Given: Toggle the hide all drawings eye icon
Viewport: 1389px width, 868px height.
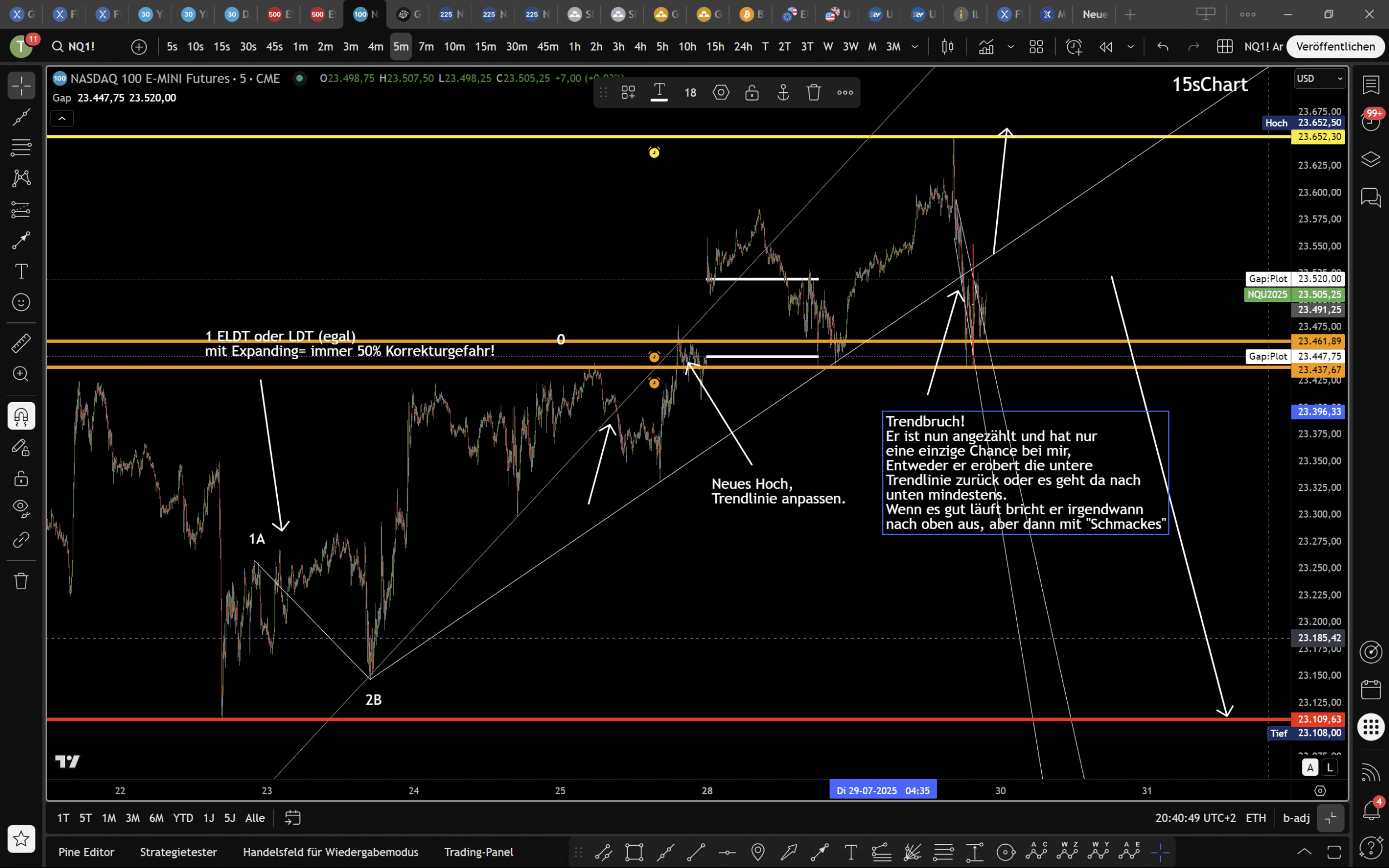Looking at the screenshot, I should [x=21, y=508].
